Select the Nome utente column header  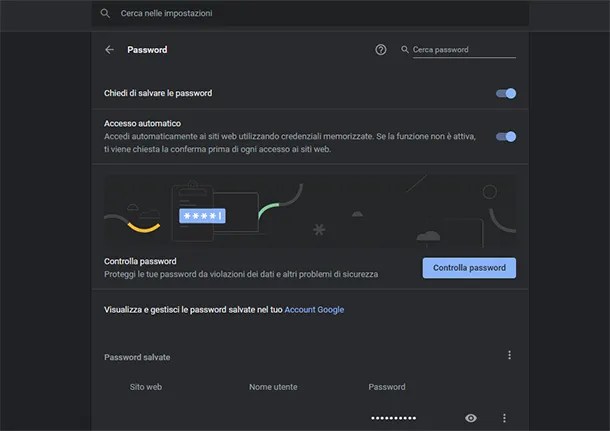click(x=273, y=387)
